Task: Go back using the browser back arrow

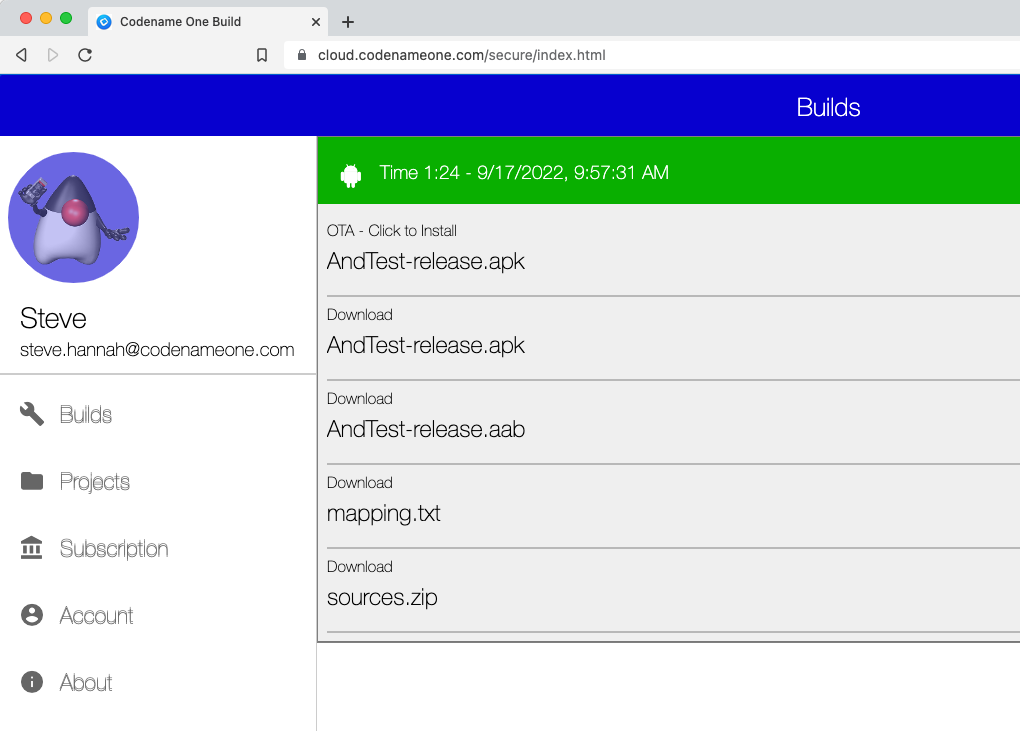Action: click(21, 55)
